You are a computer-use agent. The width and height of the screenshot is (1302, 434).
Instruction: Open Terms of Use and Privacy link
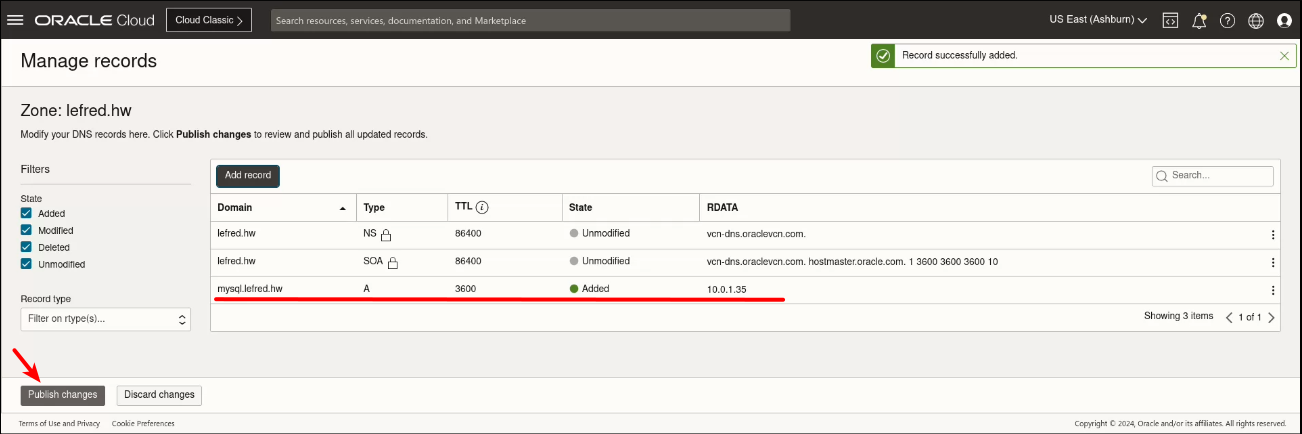point(60,423)
